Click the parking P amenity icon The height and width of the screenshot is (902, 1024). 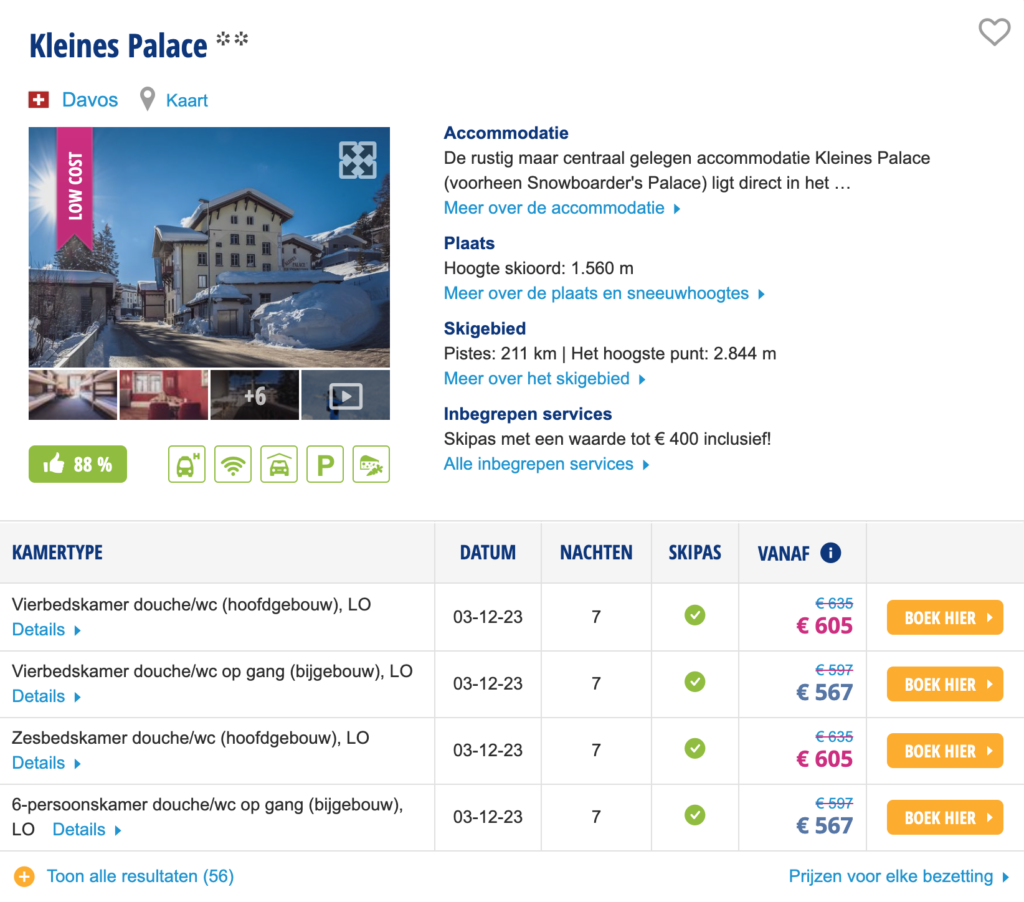325,464
